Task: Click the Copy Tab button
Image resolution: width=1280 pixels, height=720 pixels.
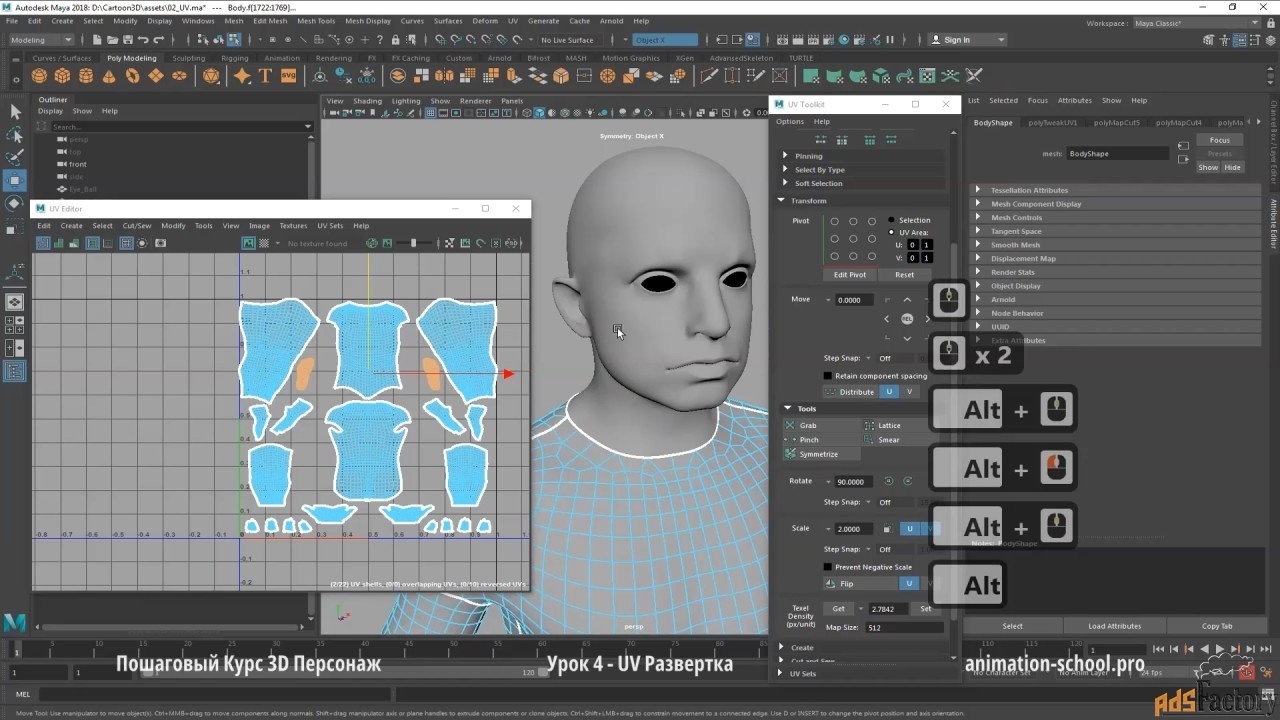Action: point(1217,626)
